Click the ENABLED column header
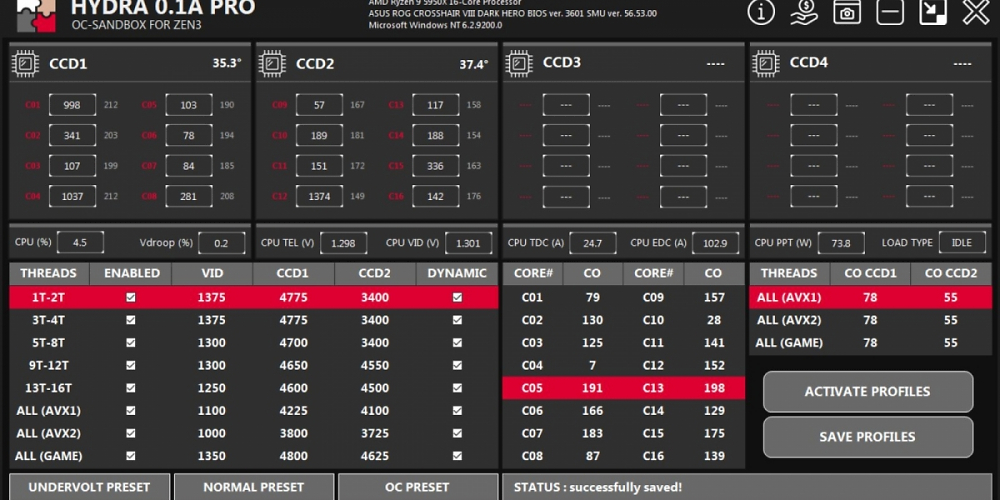 tap(131, 273)
